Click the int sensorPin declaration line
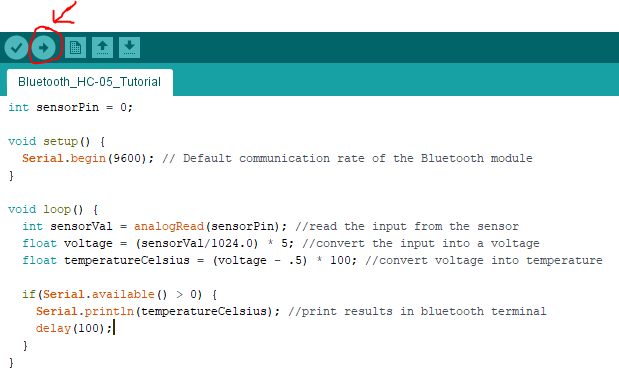 point(70,107)
